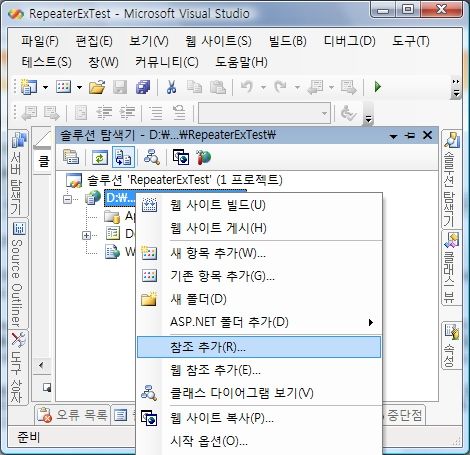
Task: Switch to the 오류 목록 bottom tab
Action: (72, 415)
